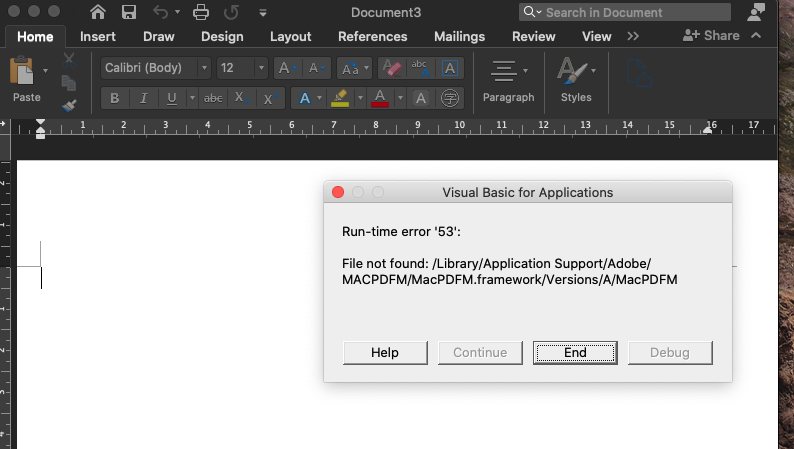Switch to the Draw tab
Image resolution: width=794 pixels, height=449 pixels.
158,36
